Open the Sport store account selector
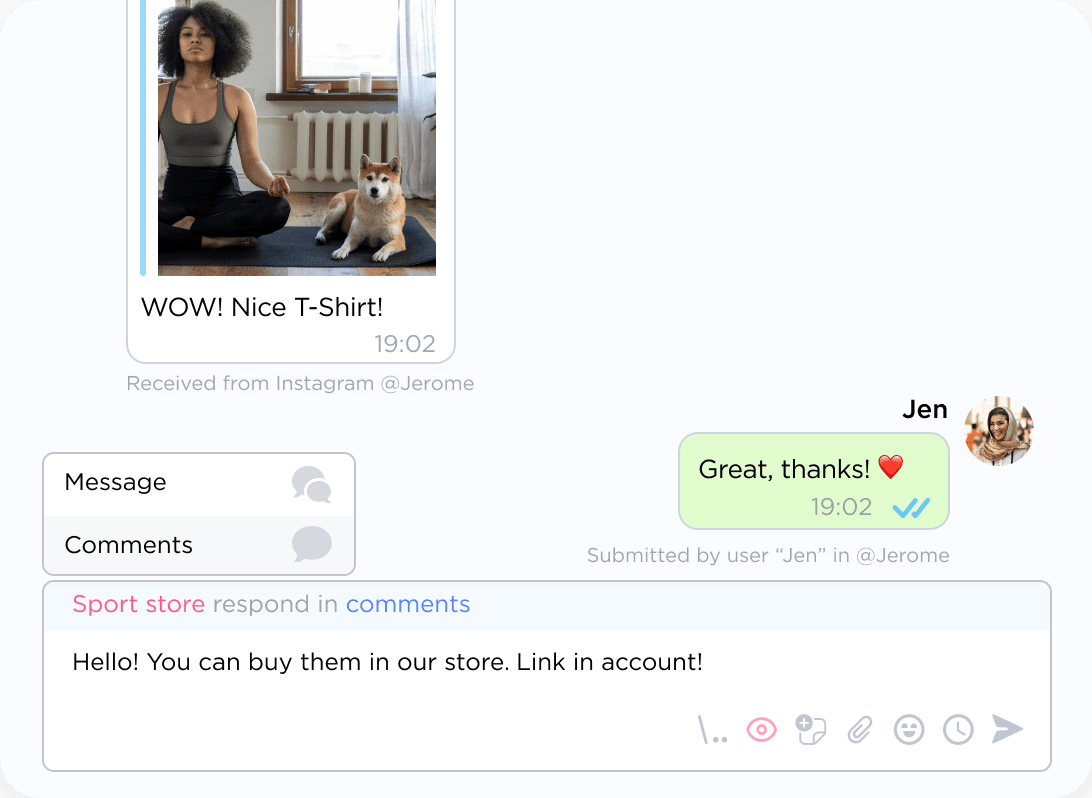The width and height of the screenshot is (1092, 798). [x=139, y=604]
